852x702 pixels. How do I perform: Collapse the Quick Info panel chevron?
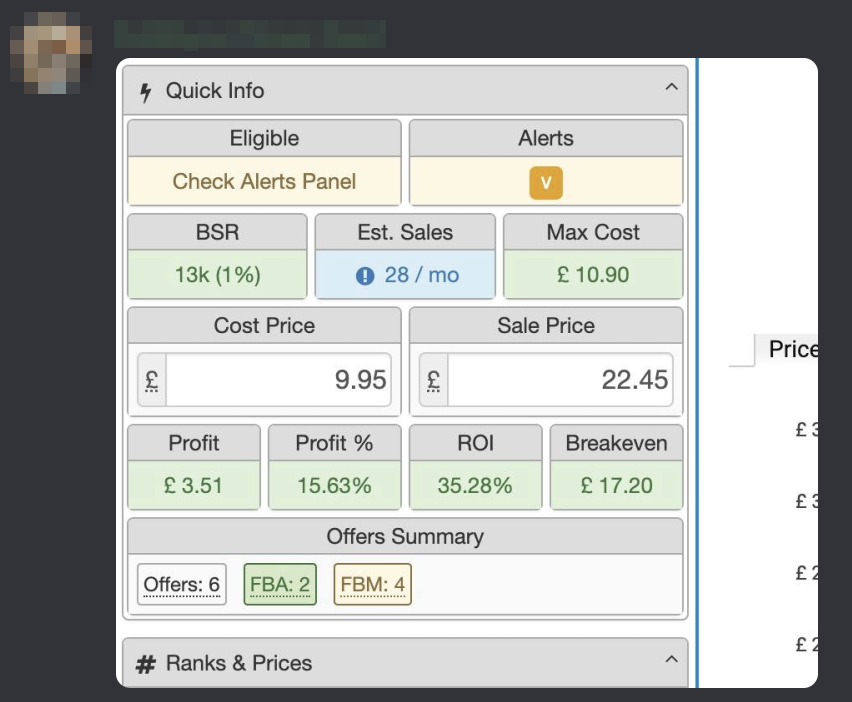pyautogui.click(x=672, y=87)
